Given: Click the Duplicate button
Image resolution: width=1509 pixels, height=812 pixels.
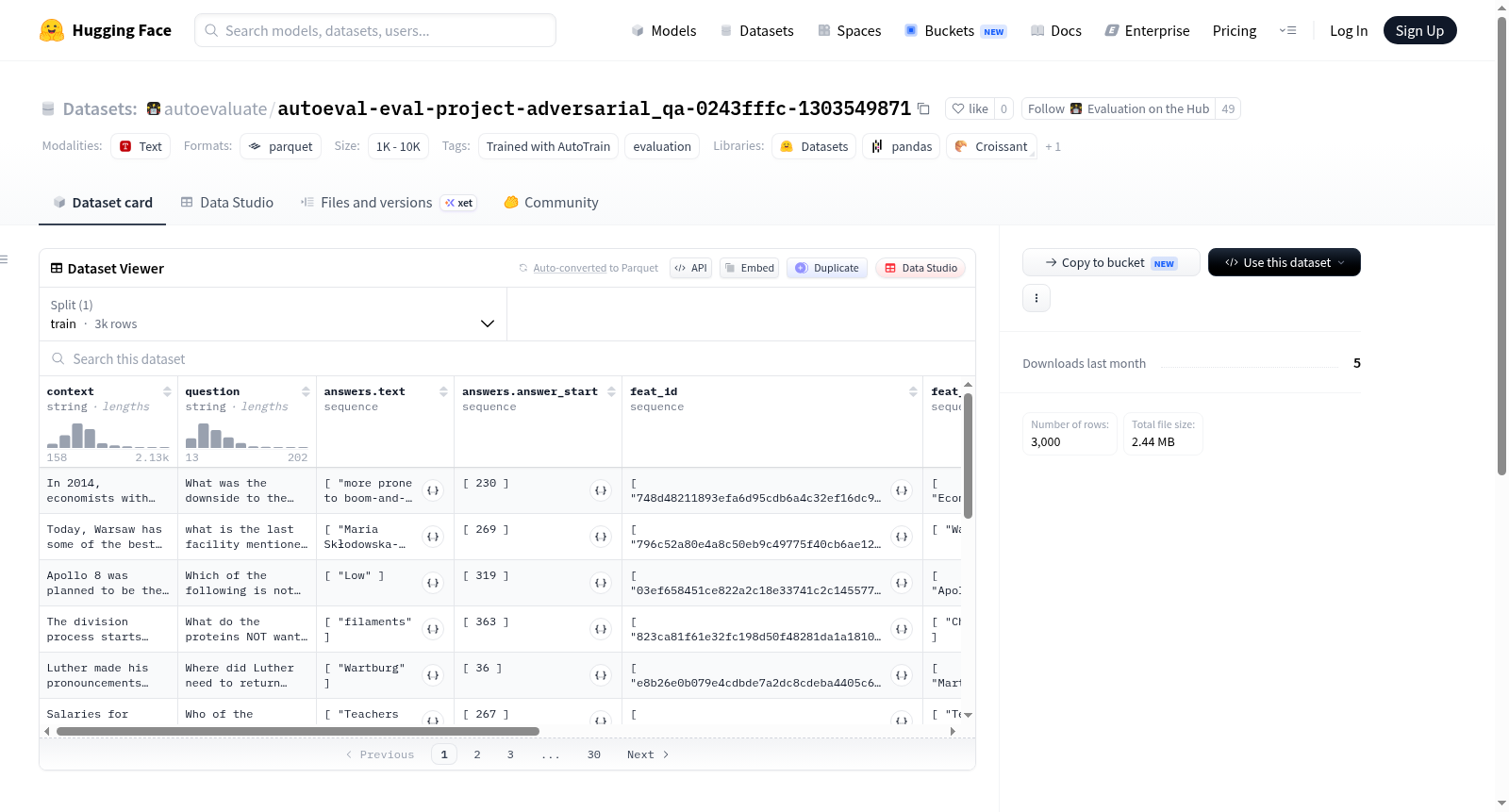Looking at the screenshot, I should pos(826,268).
